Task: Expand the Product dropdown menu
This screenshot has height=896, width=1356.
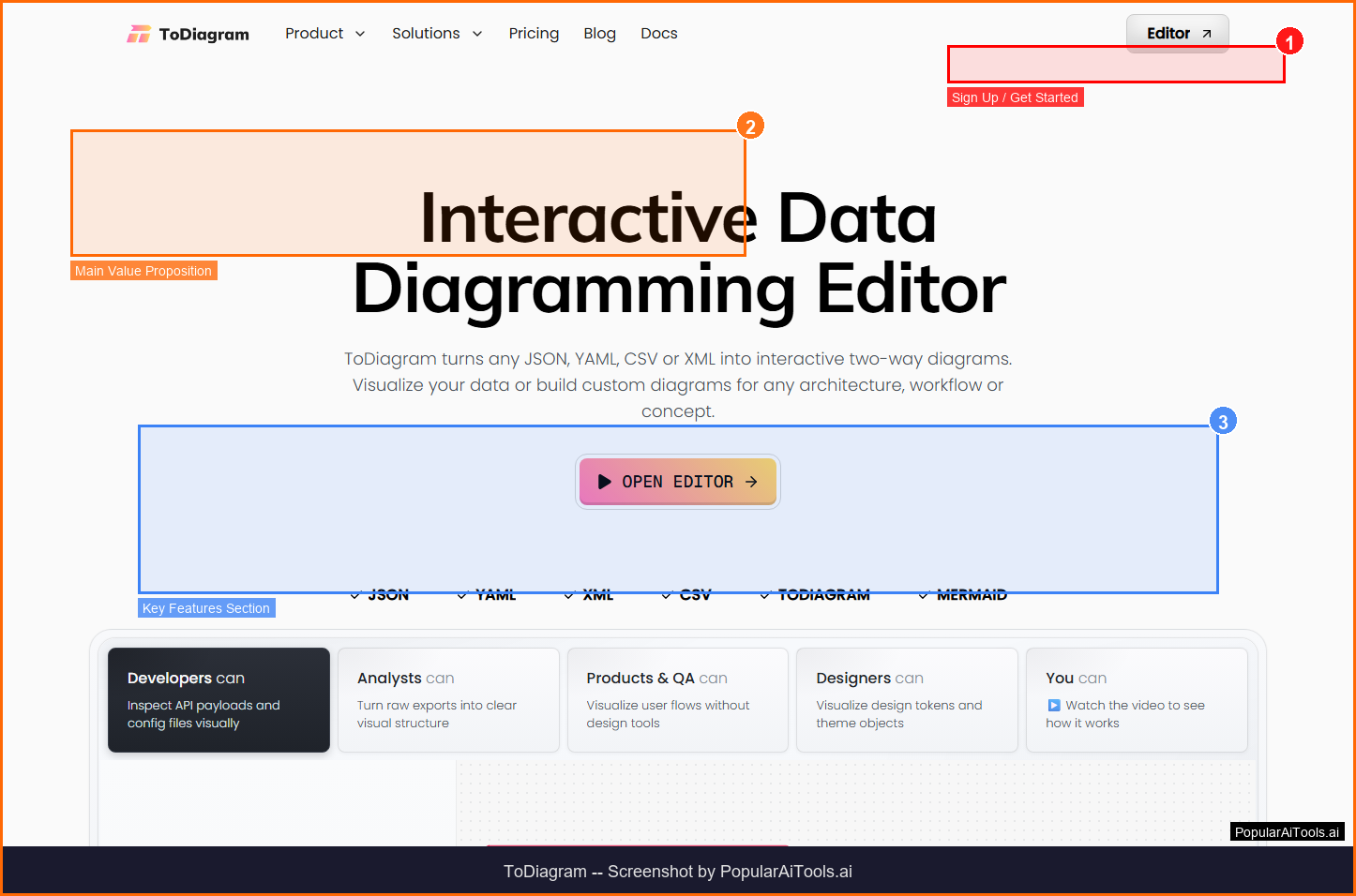Action: tap(324, 34)
